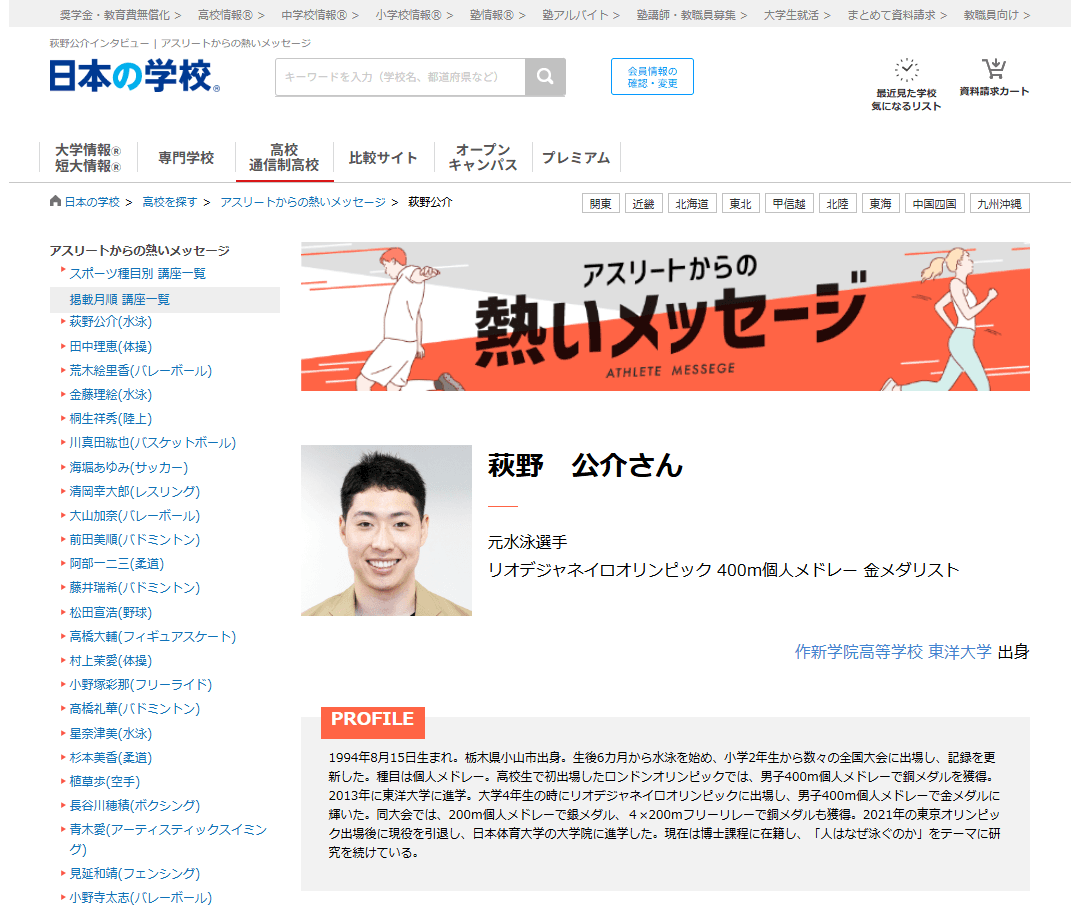Switch to the 比較サイト tab

[x=383, y=157]
